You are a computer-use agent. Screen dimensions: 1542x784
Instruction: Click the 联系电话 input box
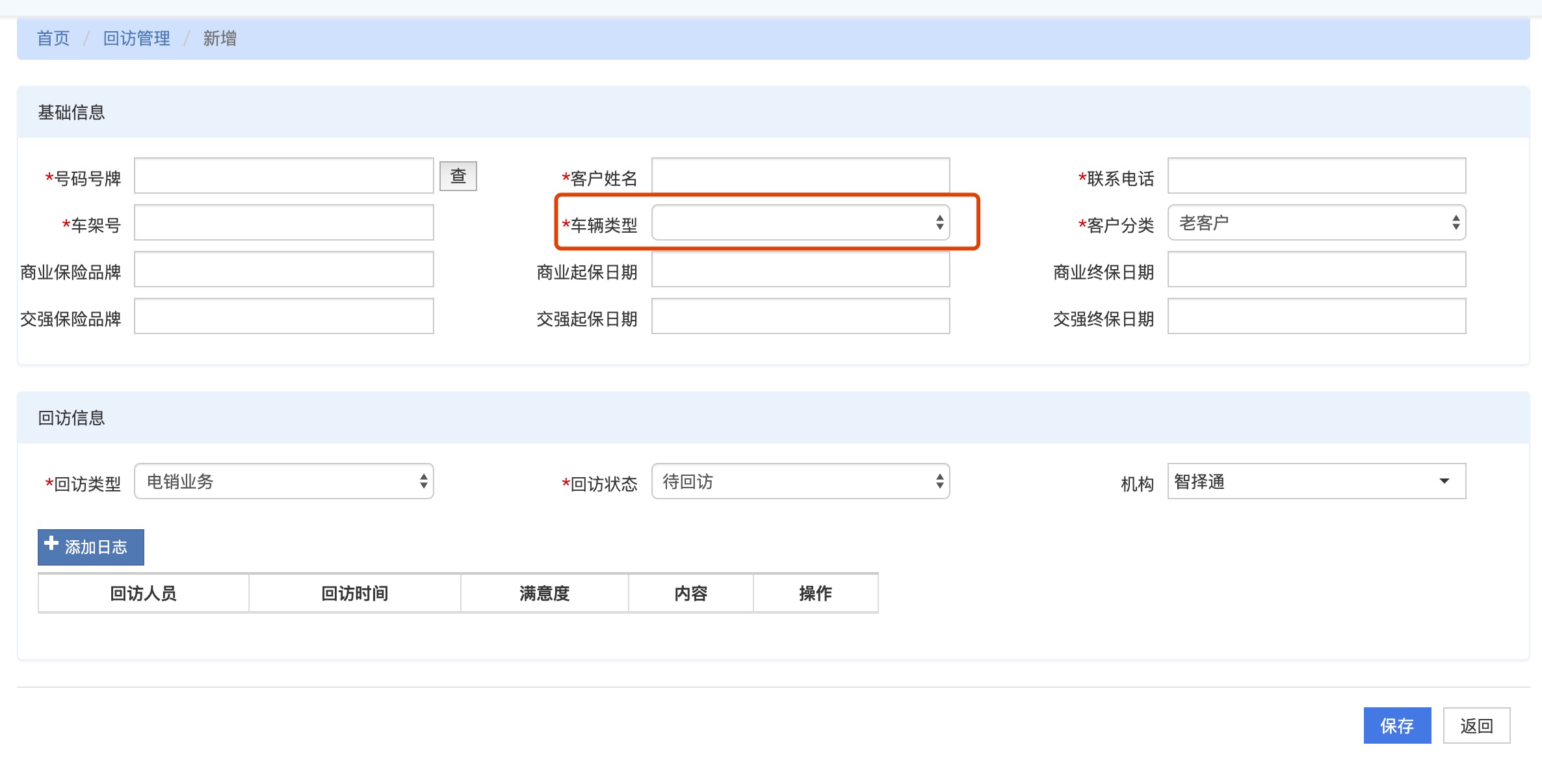click(x=1316, y=176)
